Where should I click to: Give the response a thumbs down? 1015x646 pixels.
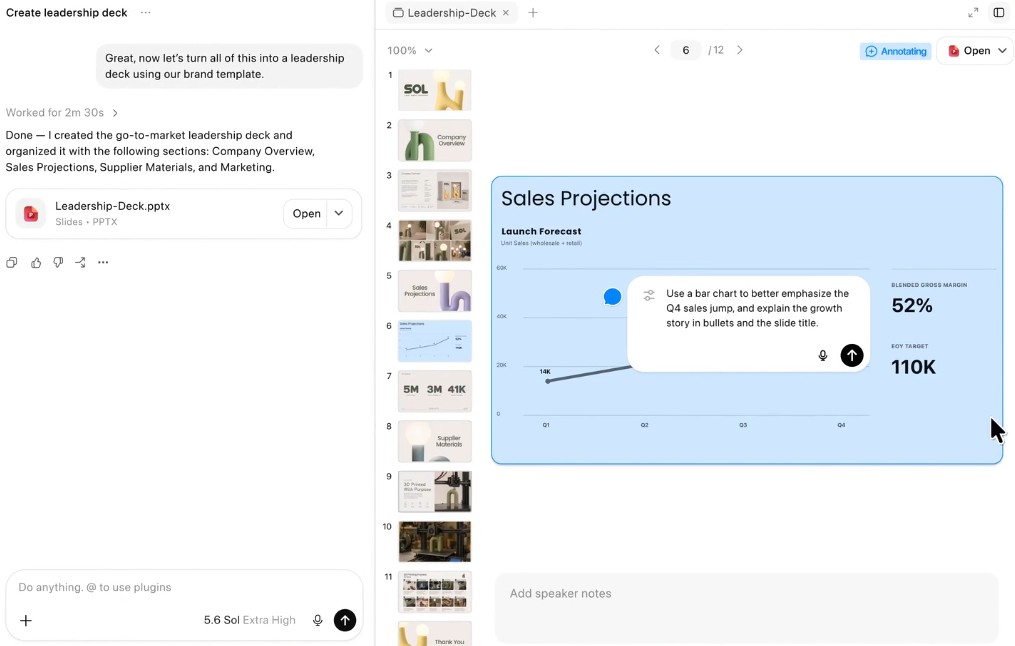point(58,262)
